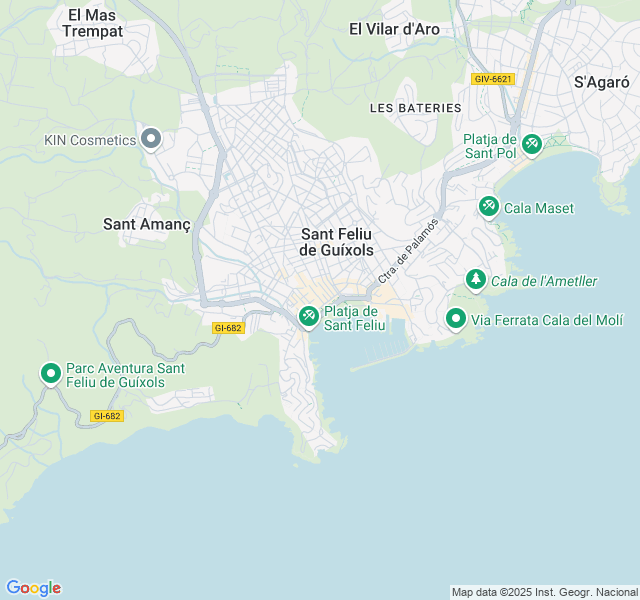Screen dimensions: 640x600
Task: Select the Via Ferrata Cala del Molí pin
Action: pos(456,319)
